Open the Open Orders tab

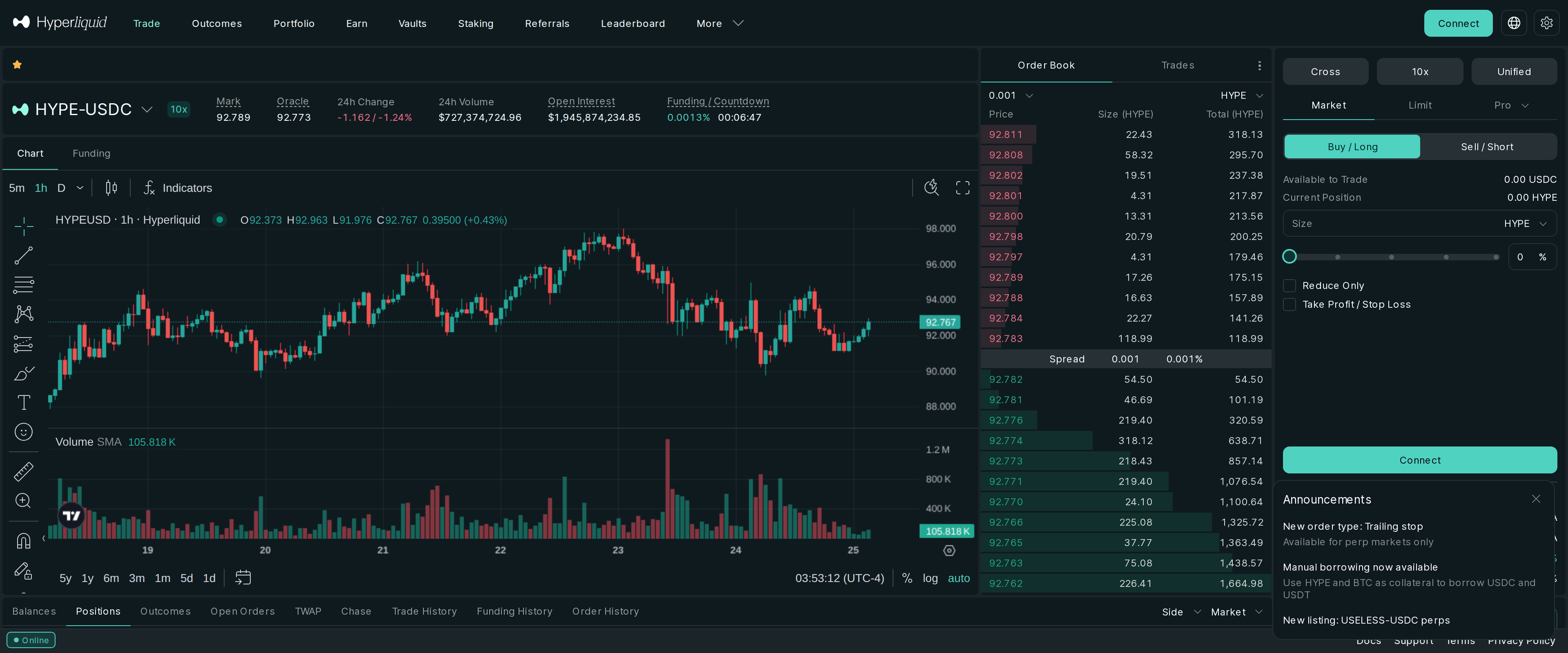(242, 611)
